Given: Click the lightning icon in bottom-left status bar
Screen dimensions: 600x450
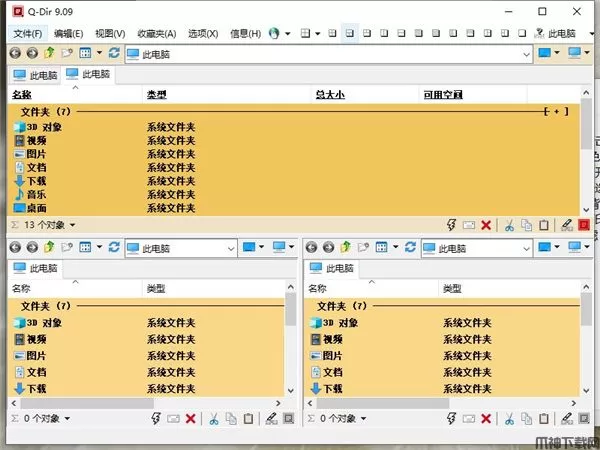Looking at the screenshot, I should [x=156, y=419].
